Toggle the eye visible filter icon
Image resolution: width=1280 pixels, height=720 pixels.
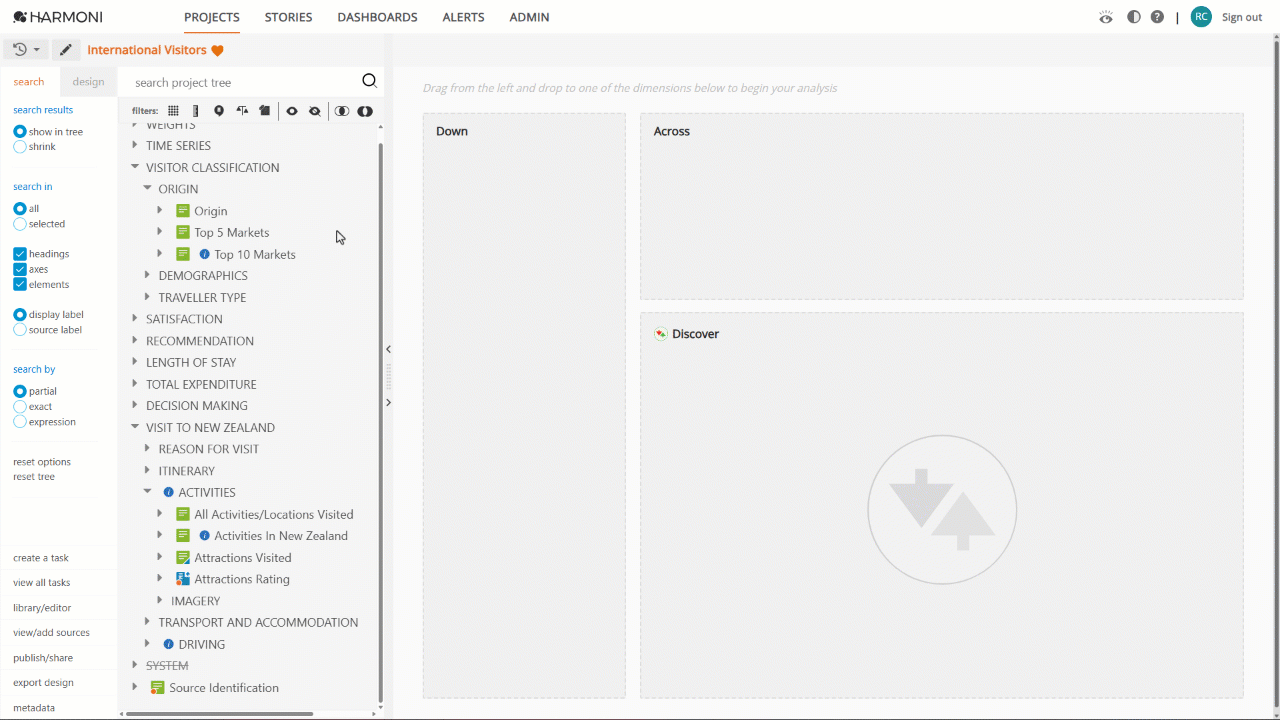pos(292,111)
